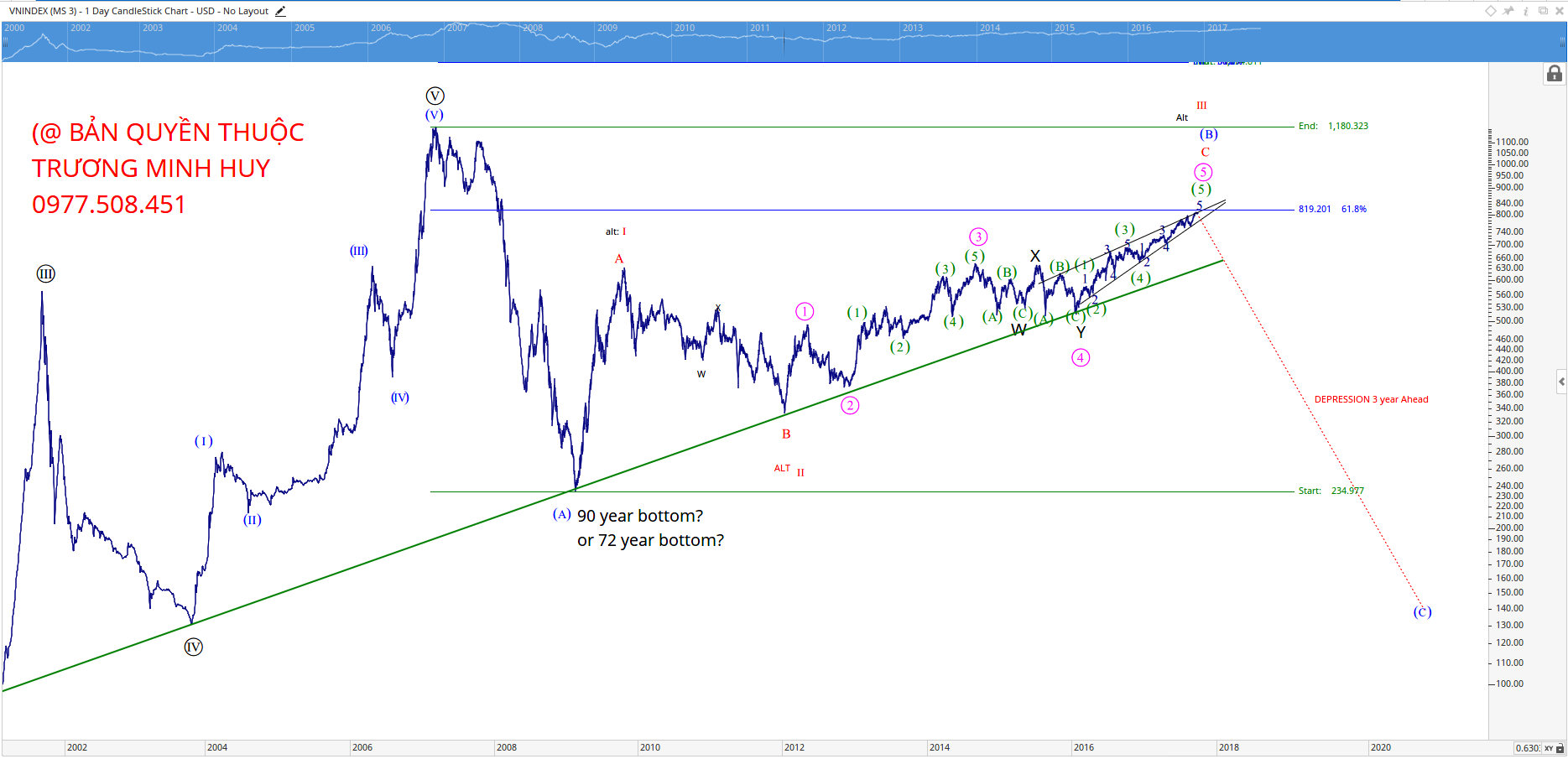
Task: Click the 2008 section in the overview strip
Action: 554,41
